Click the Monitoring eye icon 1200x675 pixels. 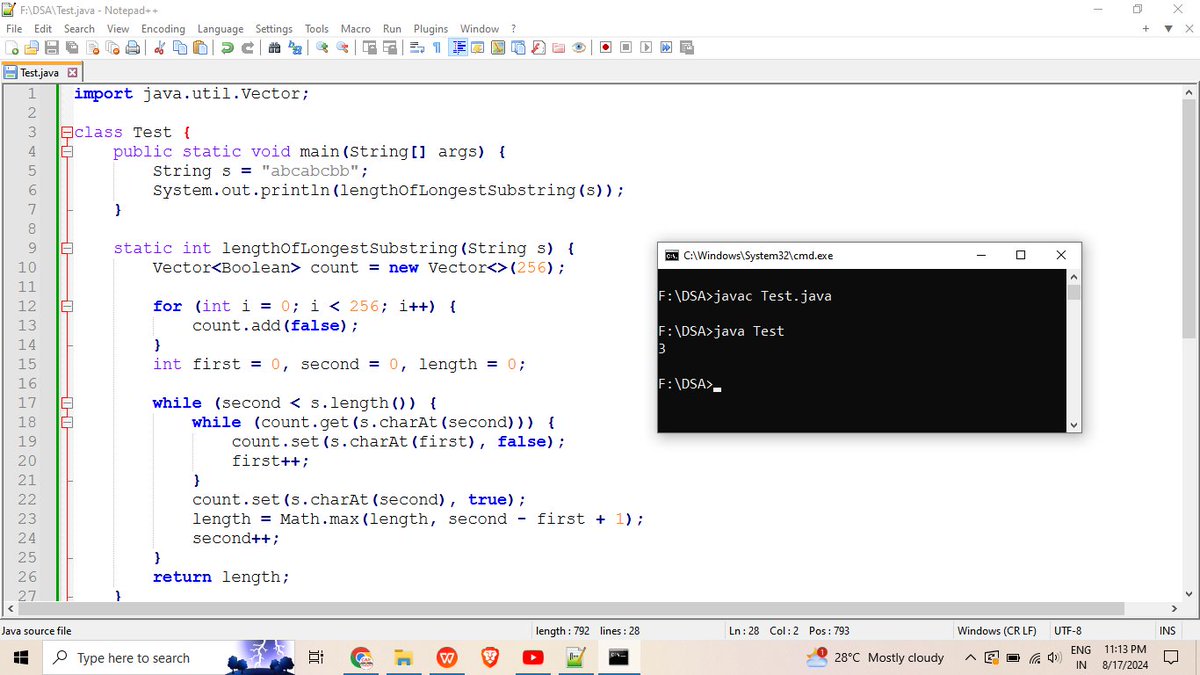[579, 48]
